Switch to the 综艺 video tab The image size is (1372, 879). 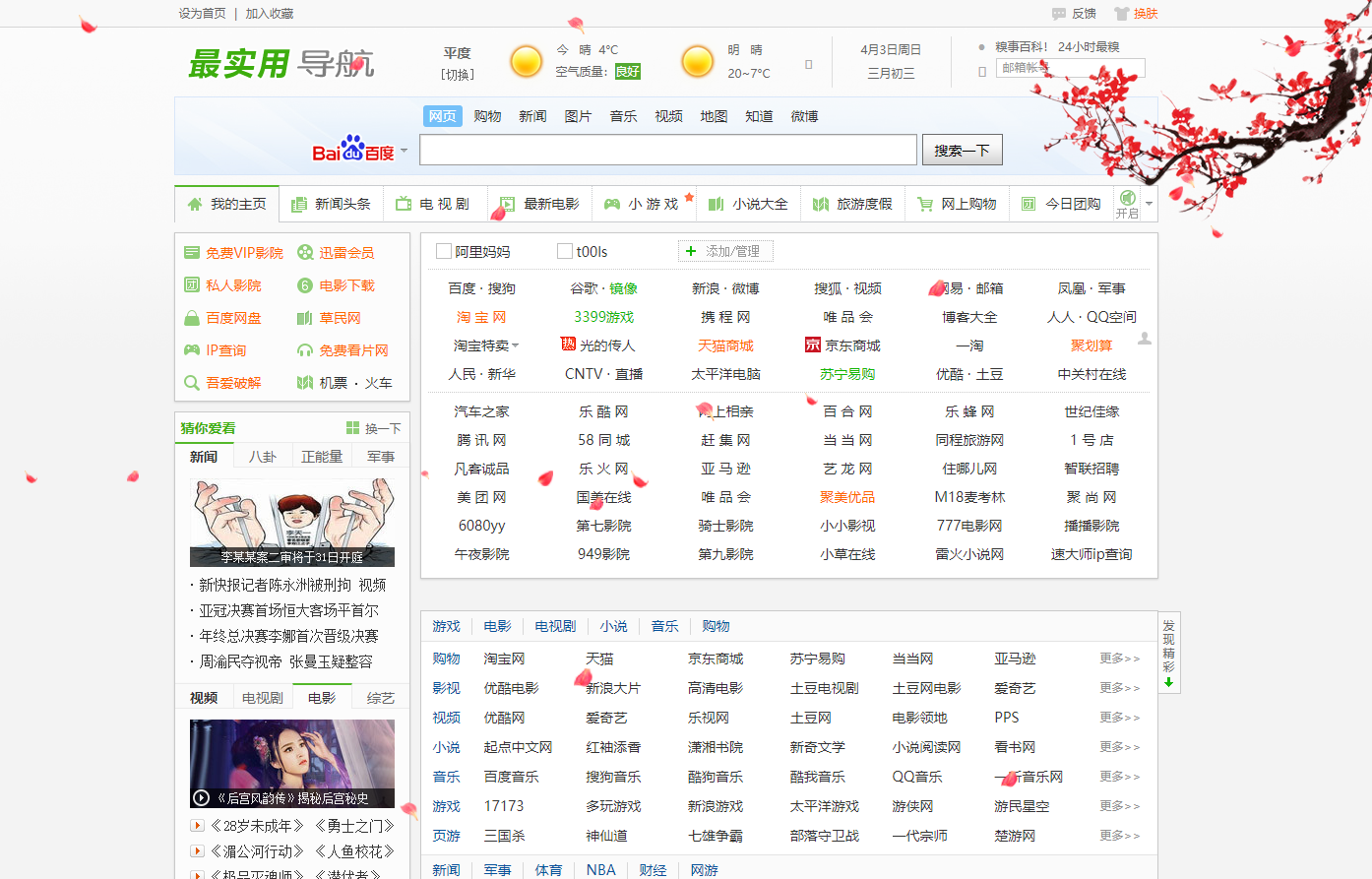coord(381,698)
